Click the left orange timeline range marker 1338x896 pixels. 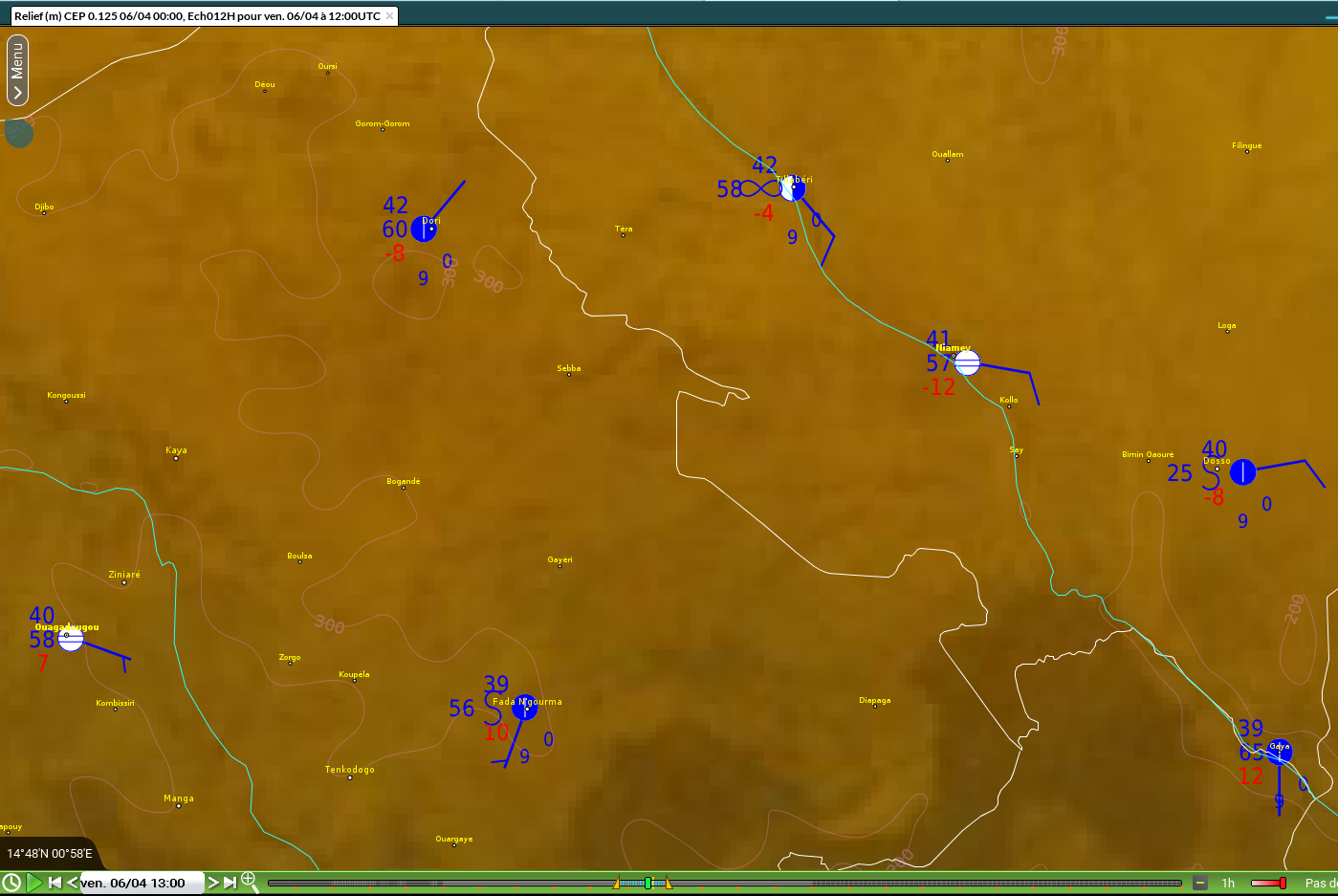pyautogui.click(x=617, y=883)
